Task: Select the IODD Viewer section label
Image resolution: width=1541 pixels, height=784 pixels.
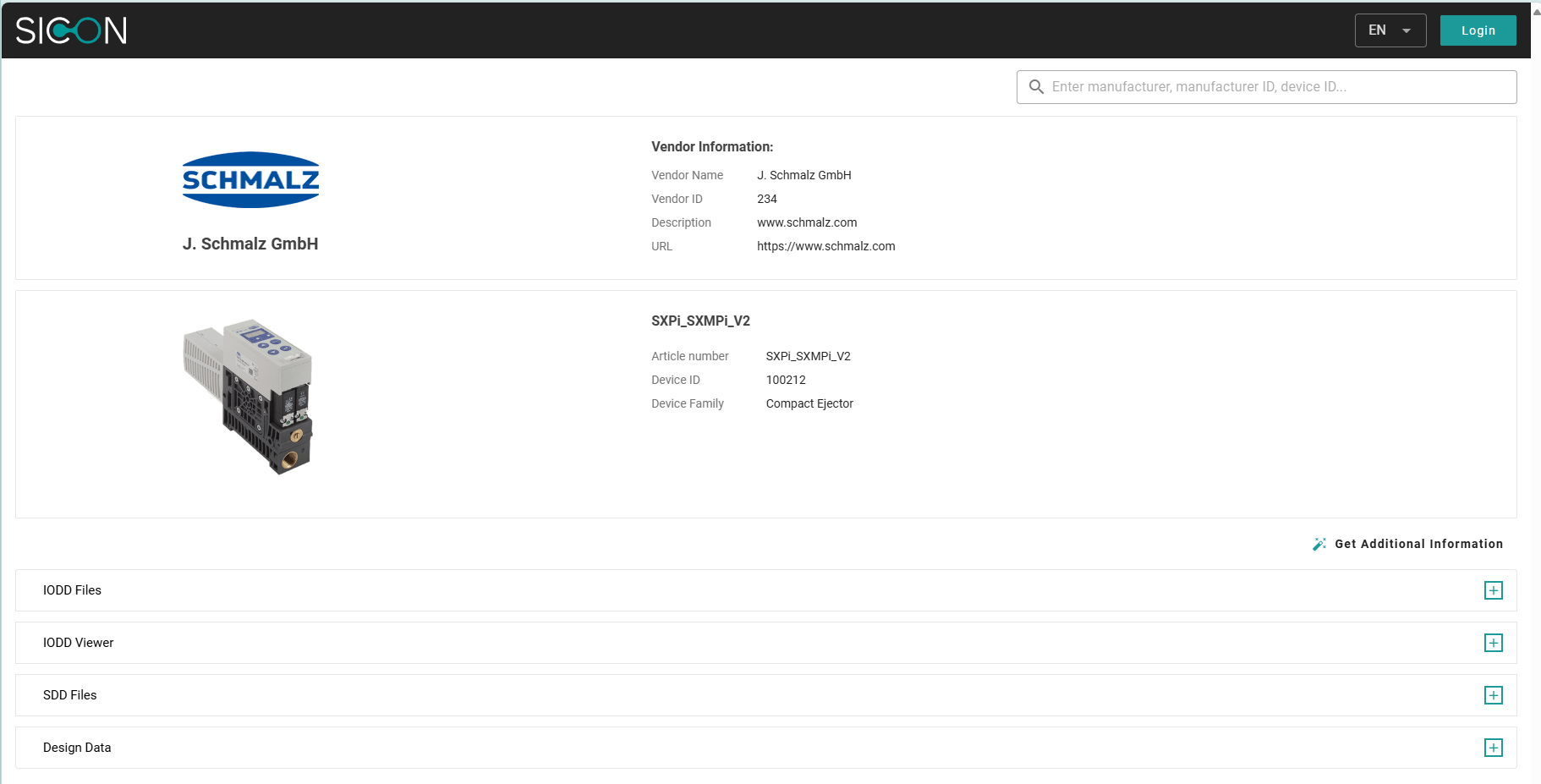Action: (x=78, y=643)
